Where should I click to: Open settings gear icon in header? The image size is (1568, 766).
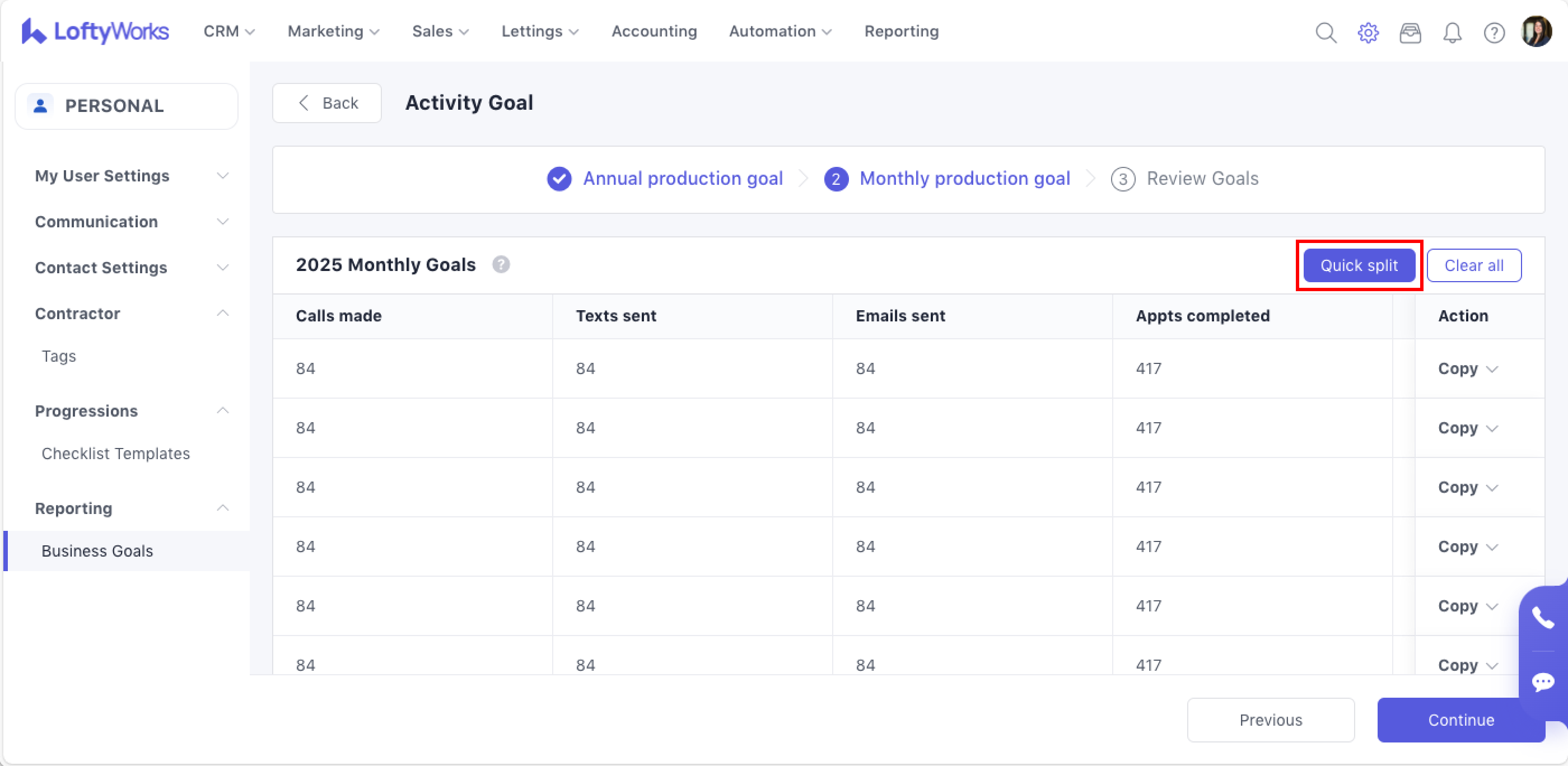coord(1368,32)
